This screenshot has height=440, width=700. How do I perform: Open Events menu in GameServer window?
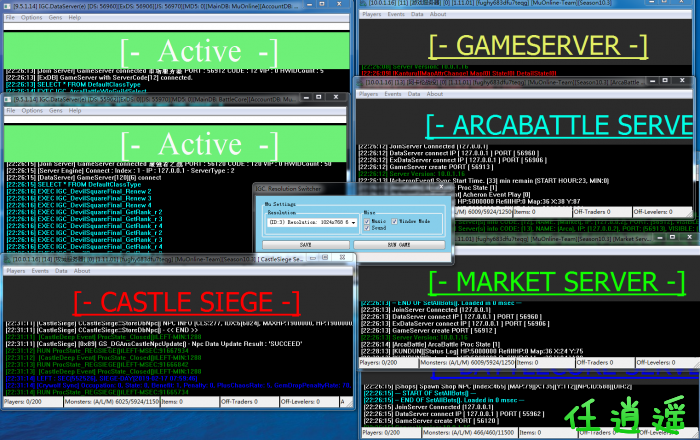coord(396,14)
